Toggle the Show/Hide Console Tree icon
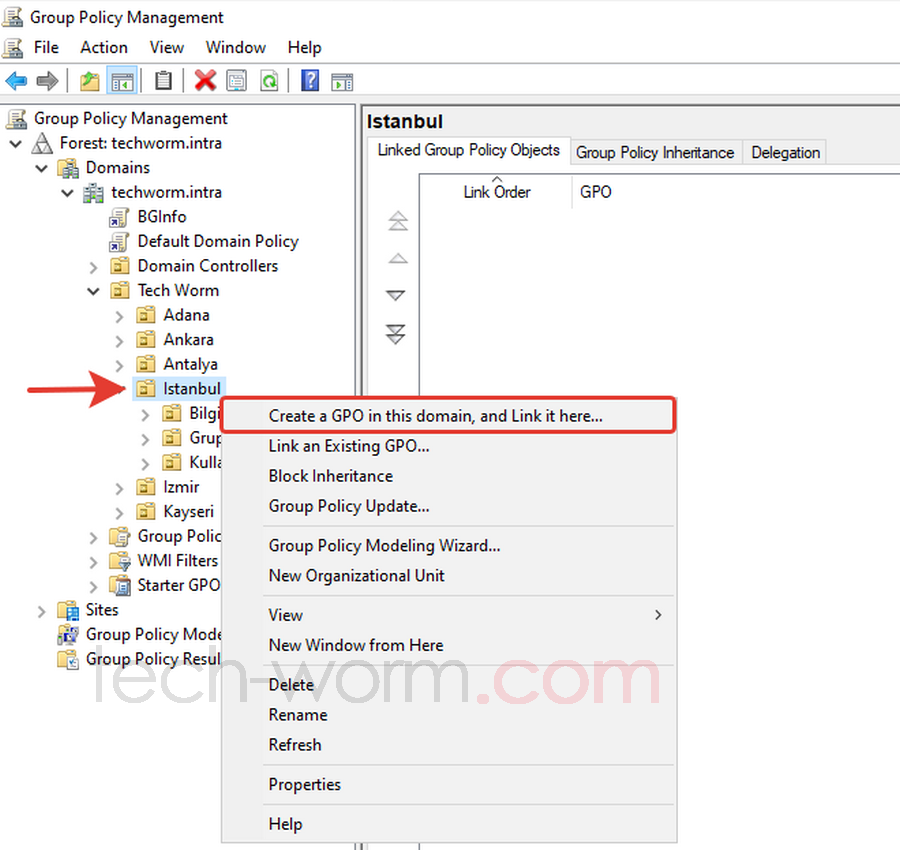Image resolution: width=900 pixels, height=850 pixels. pos(122,81)
